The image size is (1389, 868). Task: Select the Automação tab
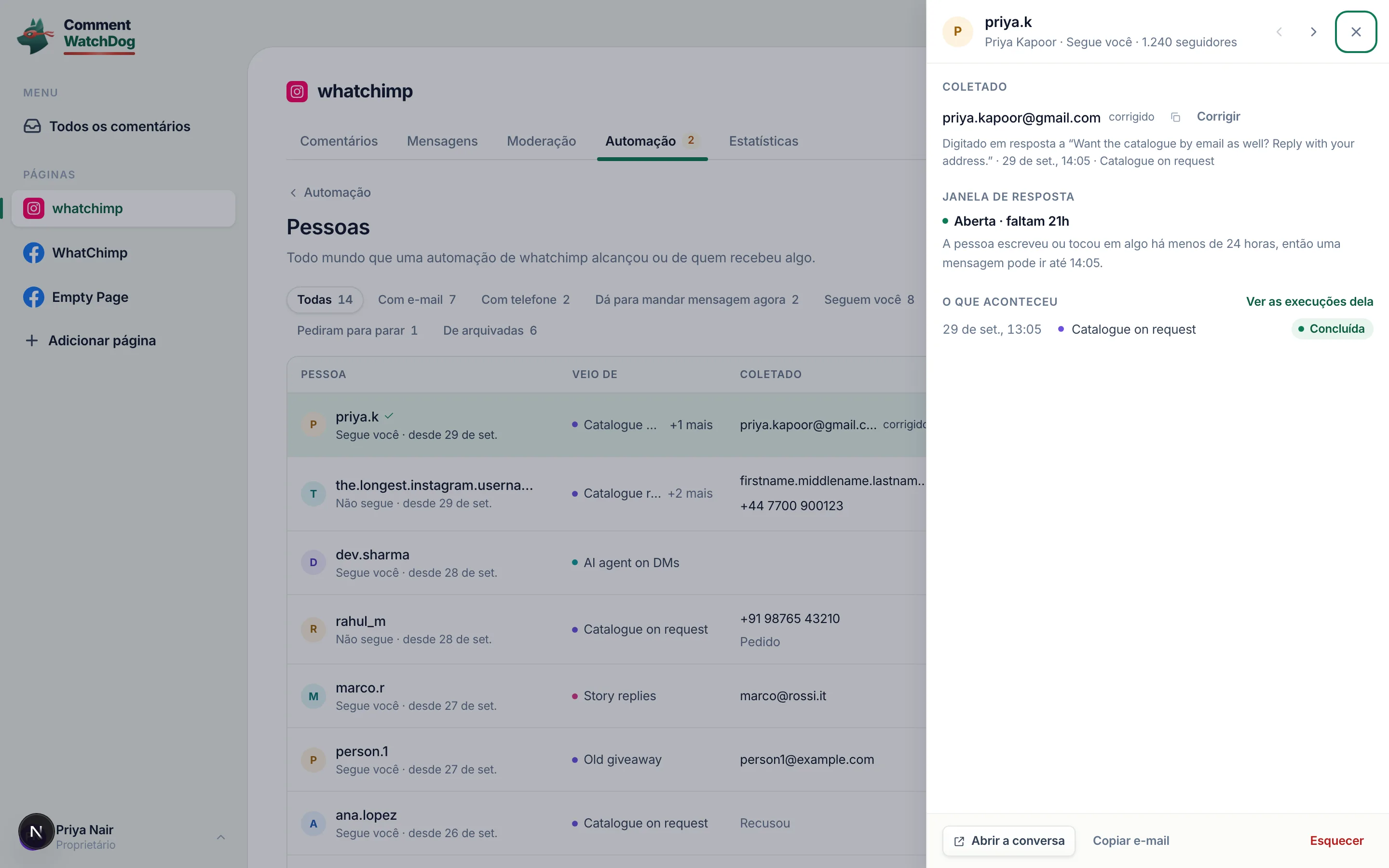652,141
